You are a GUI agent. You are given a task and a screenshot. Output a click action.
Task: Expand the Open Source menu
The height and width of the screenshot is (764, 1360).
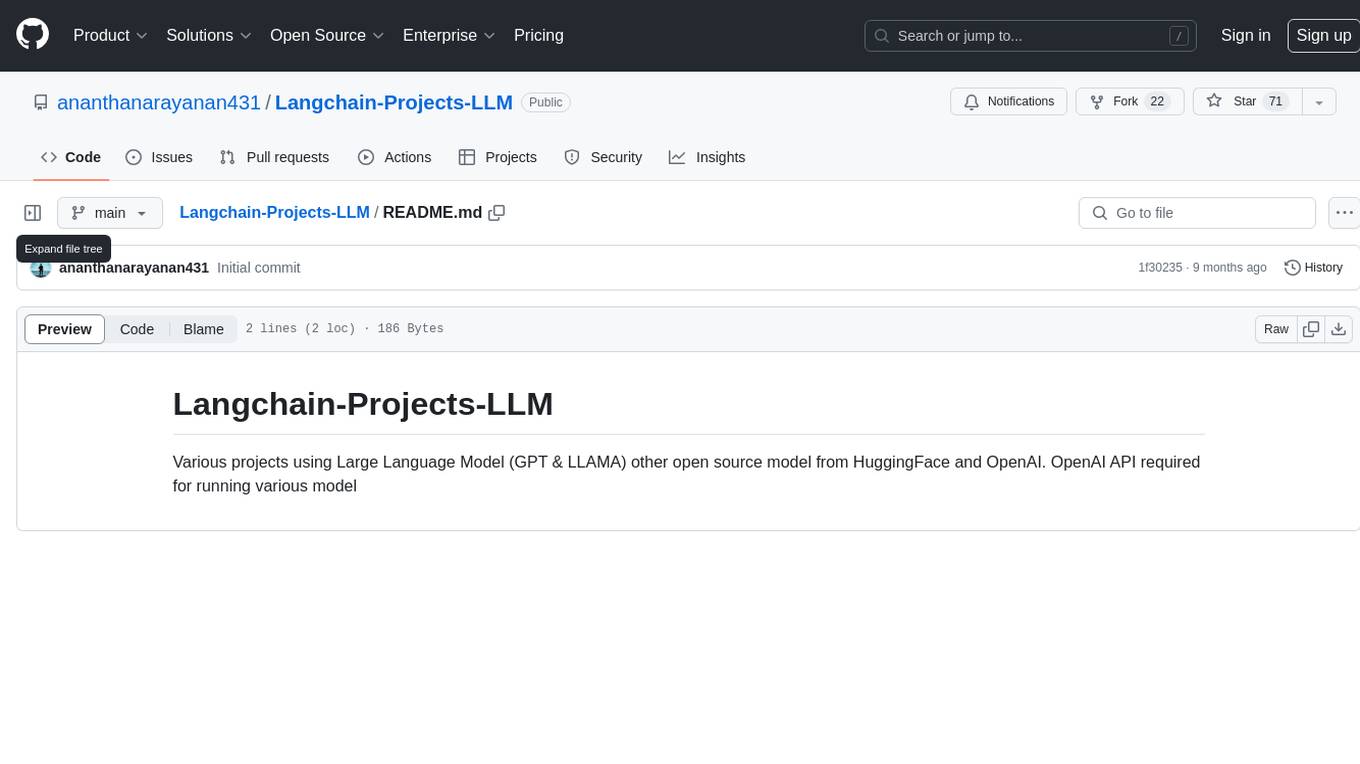[x=327, y=35]
